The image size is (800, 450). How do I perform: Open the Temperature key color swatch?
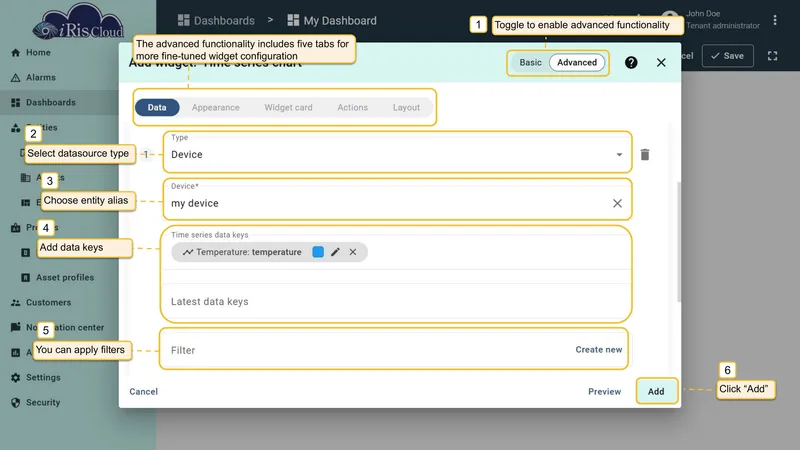[318, 252]
